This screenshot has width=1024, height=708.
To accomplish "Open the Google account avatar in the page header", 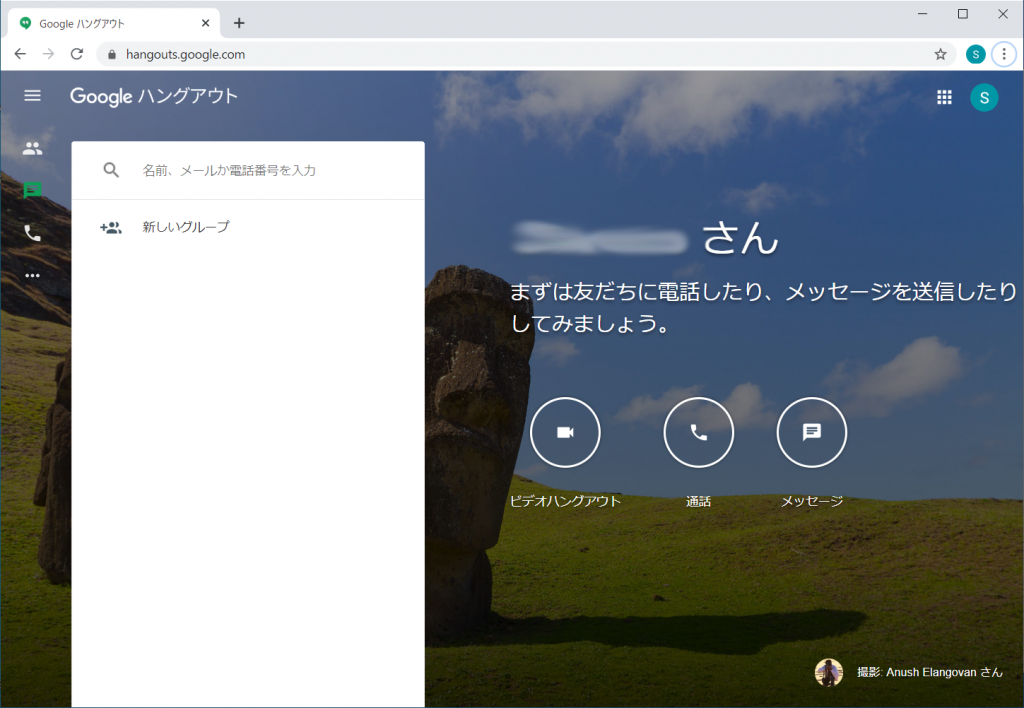I will (984, 97).
